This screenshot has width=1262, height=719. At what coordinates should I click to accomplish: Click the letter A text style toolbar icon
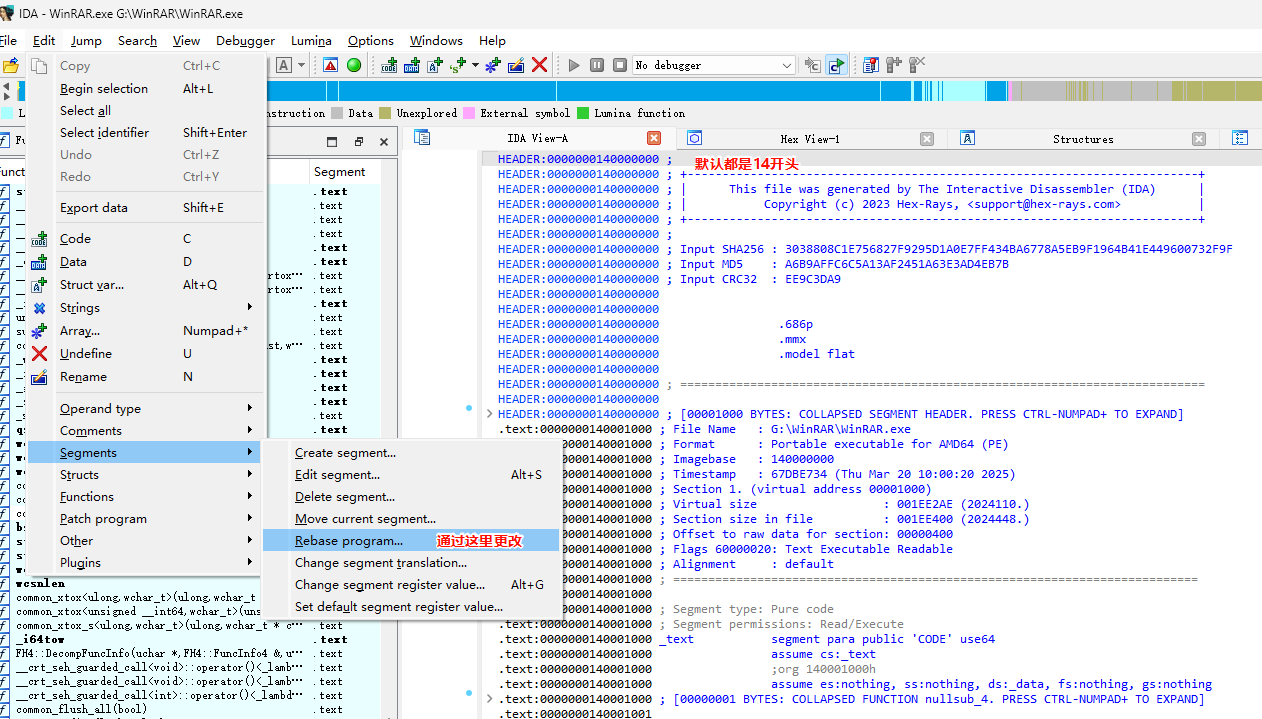tap(284, 65)
